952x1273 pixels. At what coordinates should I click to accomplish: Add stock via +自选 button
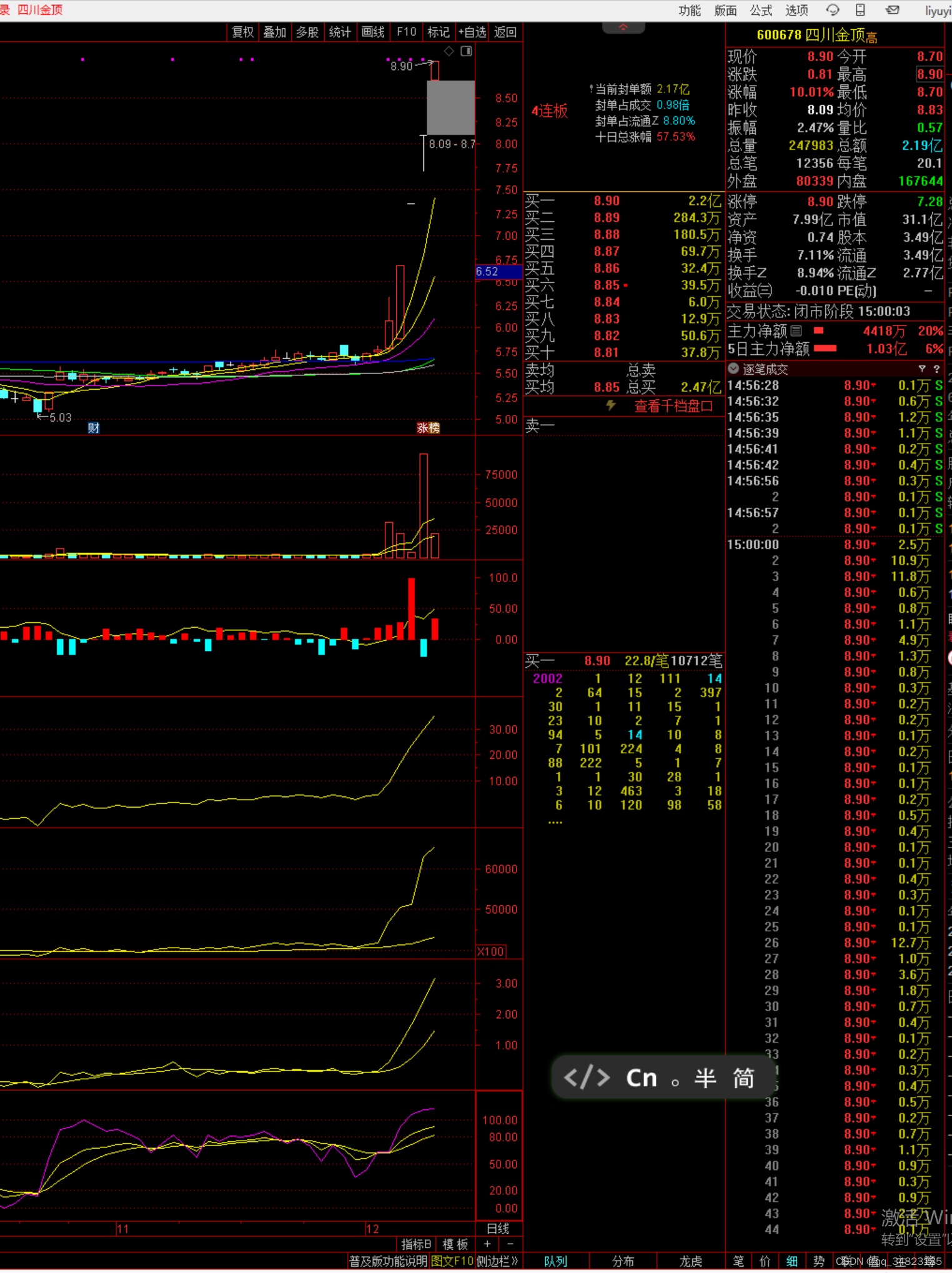472,32
